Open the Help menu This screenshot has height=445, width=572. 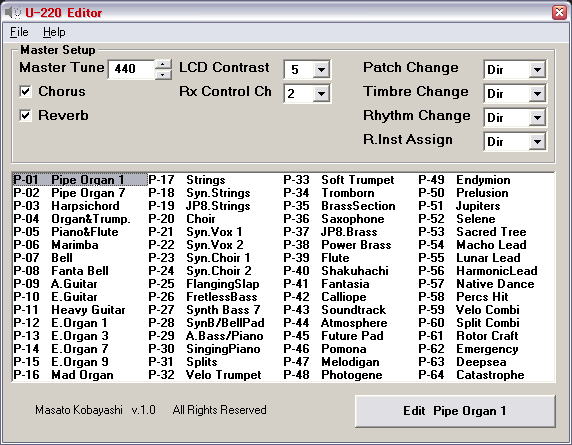pos(54,32)
